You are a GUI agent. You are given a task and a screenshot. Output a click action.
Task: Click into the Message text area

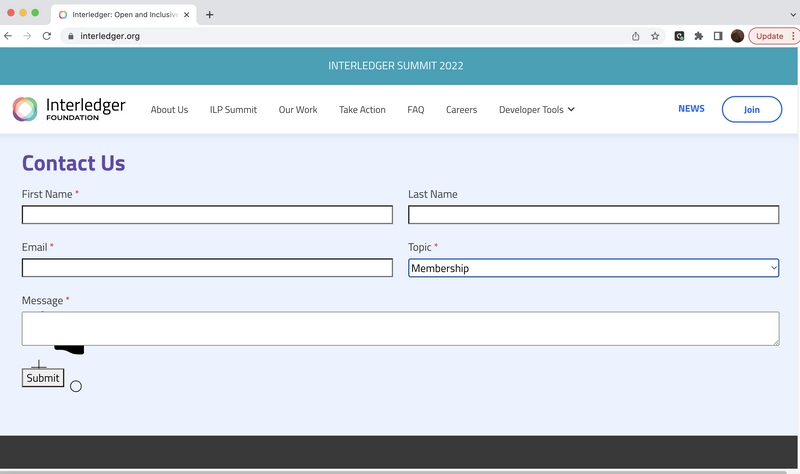pyautogui.click(x=401, y=329)
